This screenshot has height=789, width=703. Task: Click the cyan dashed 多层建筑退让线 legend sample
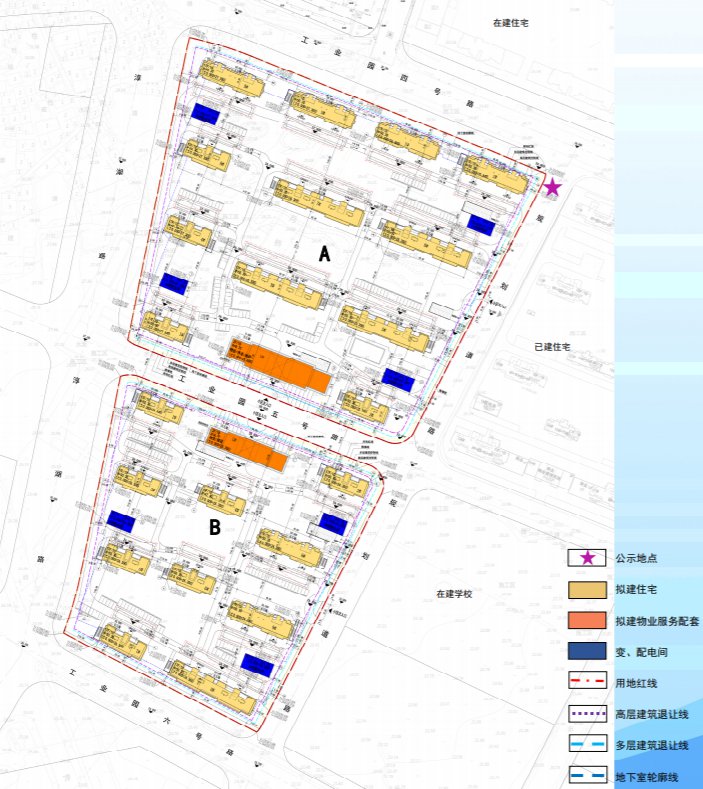(x=587, y=744)
